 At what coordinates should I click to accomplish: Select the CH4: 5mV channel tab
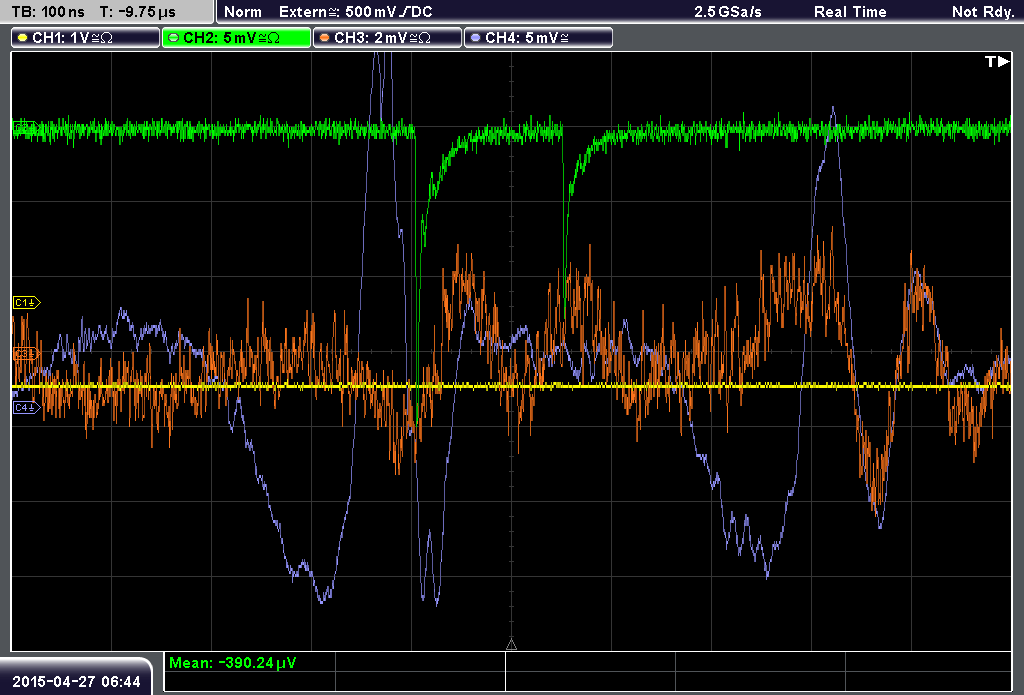(538, 38)
